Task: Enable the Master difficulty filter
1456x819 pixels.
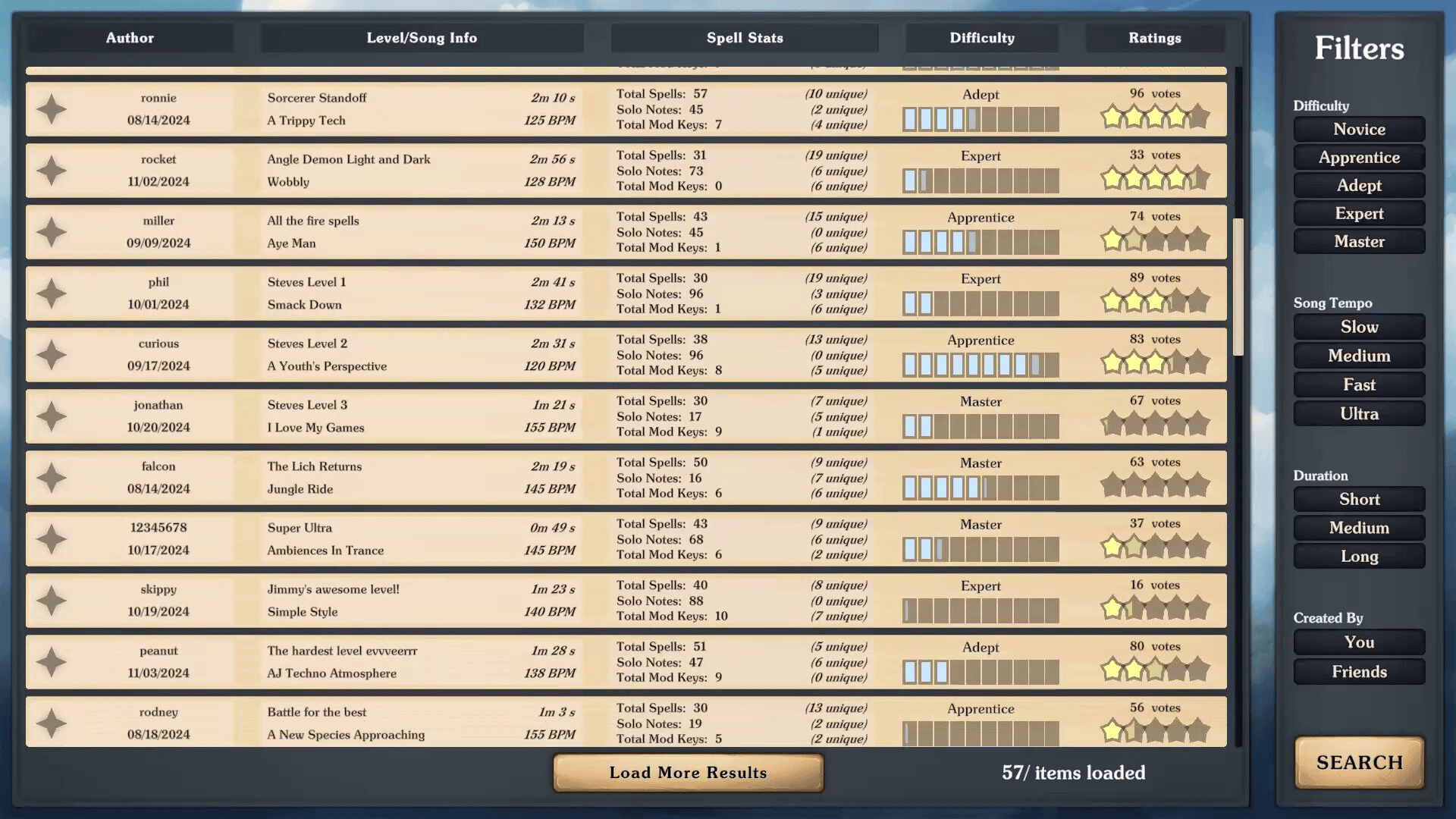Action: pyautogui.click(x=1358, y=241)
